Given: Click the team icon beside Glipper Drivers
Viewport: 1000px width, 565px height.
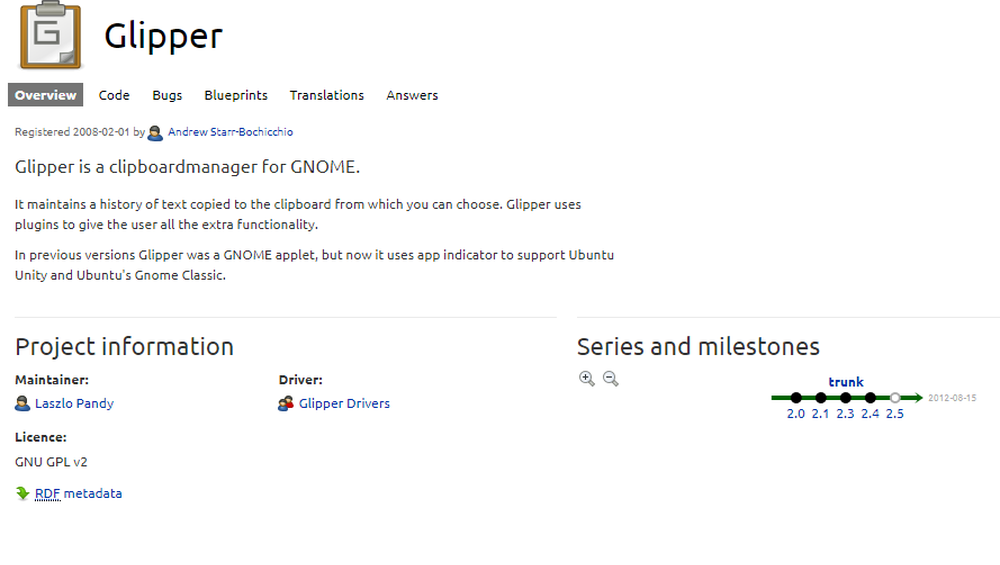Looking at the screenshot, I should pos(286,404).
